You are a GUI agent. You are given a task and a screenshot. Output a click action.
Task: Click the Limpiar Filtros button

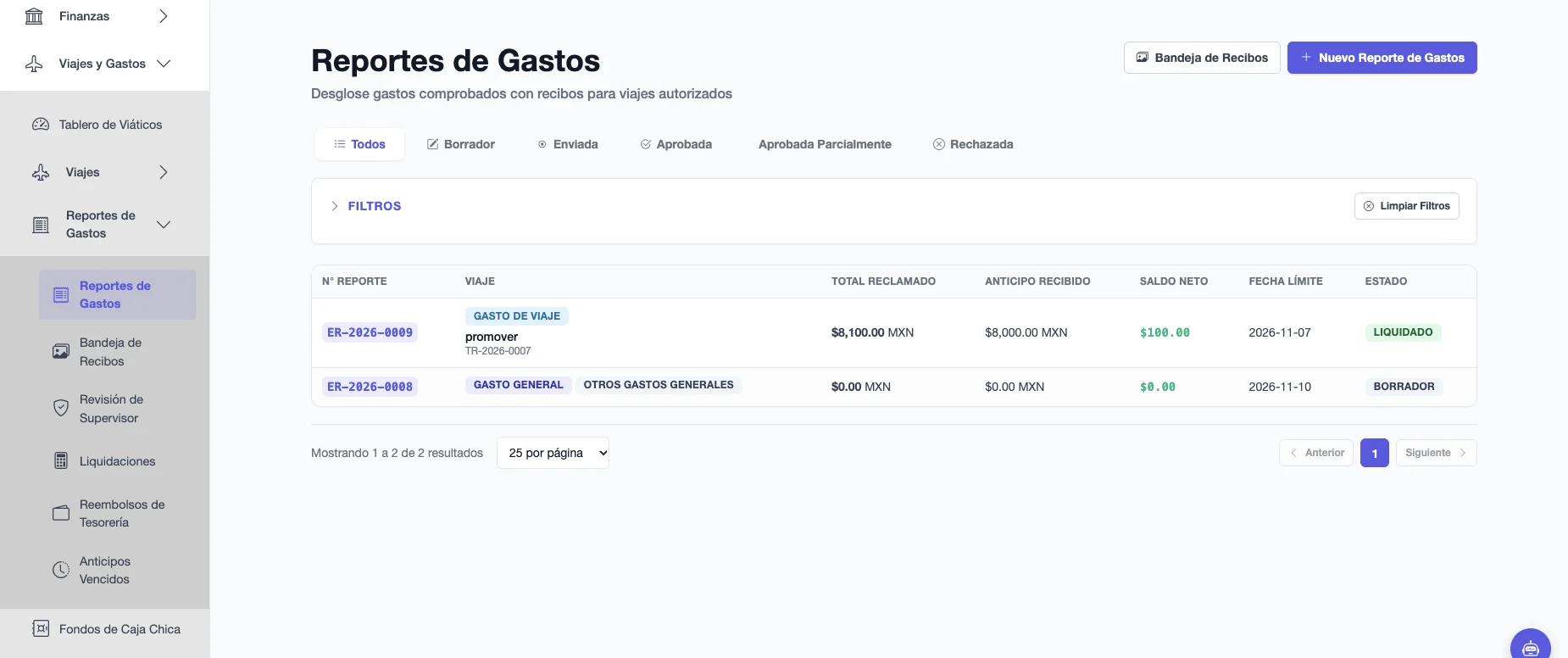pos(1407,206)
